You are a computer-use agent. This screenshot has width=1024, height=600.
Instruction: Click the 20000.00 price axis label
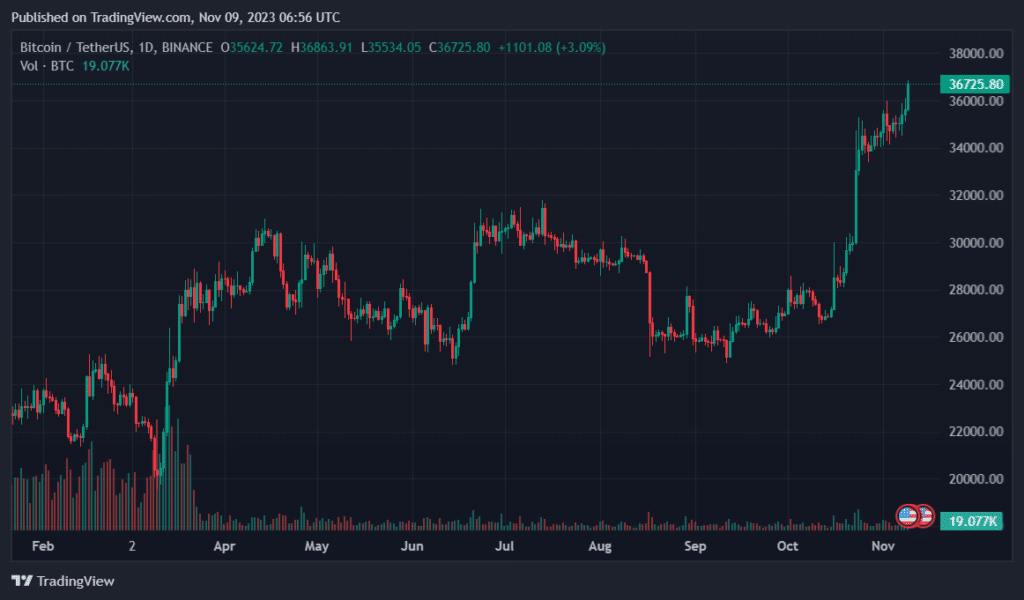(x=976, y=479)
